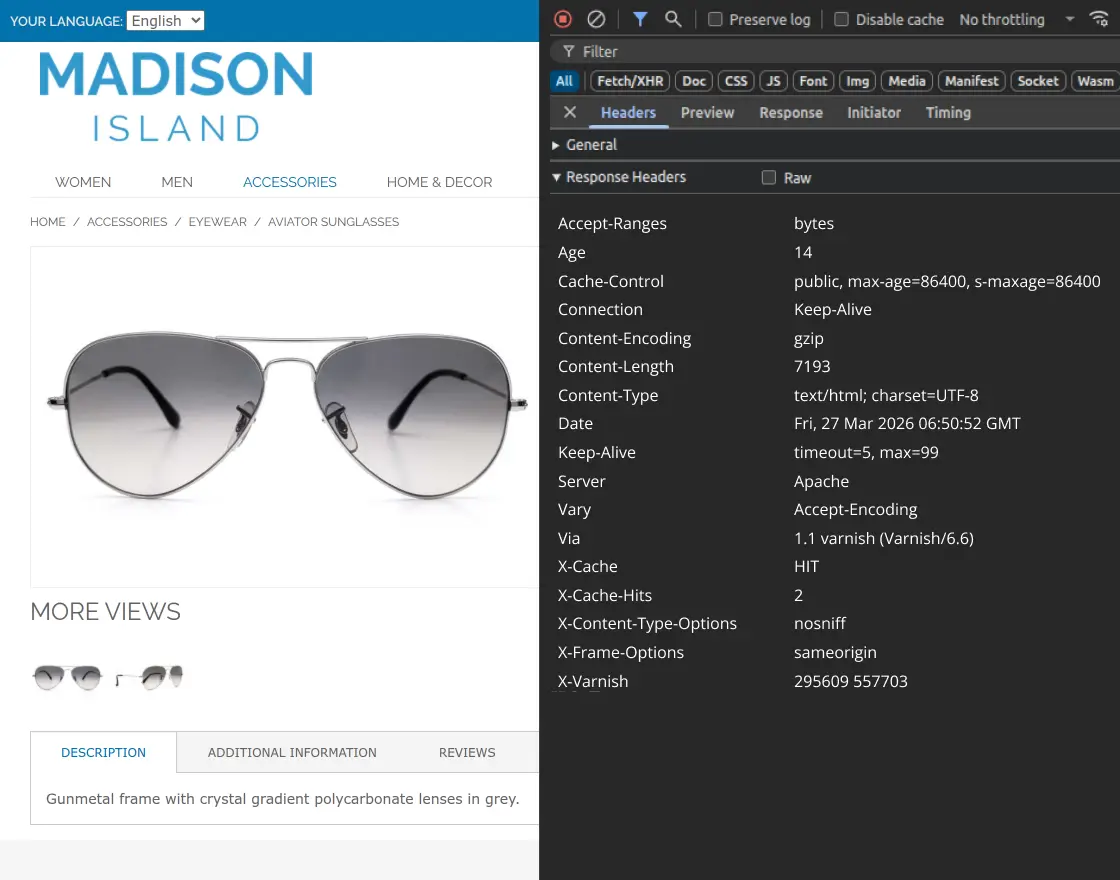Open search in the Network panel
The image size is (1120, 880).
(673, 18)
